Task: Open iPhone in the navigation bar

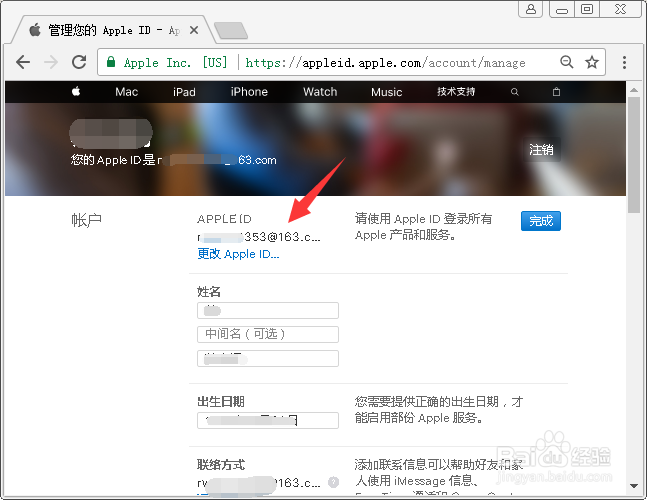Action: 249,92
